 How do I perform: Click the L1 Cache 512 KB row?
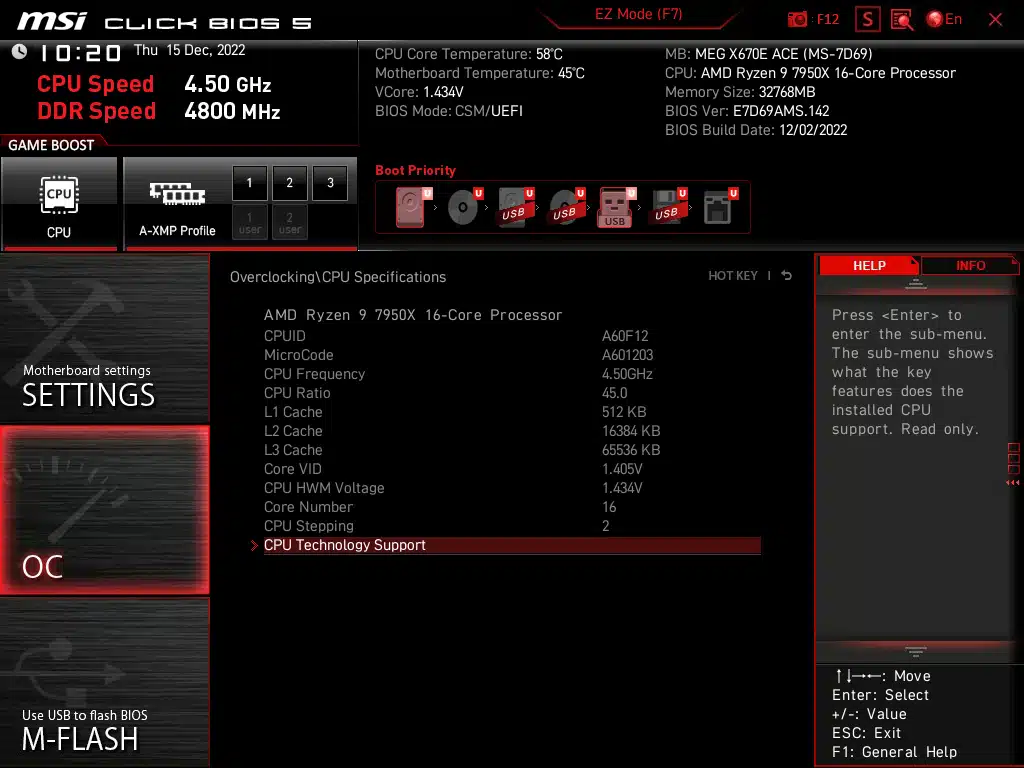(512, 411)
